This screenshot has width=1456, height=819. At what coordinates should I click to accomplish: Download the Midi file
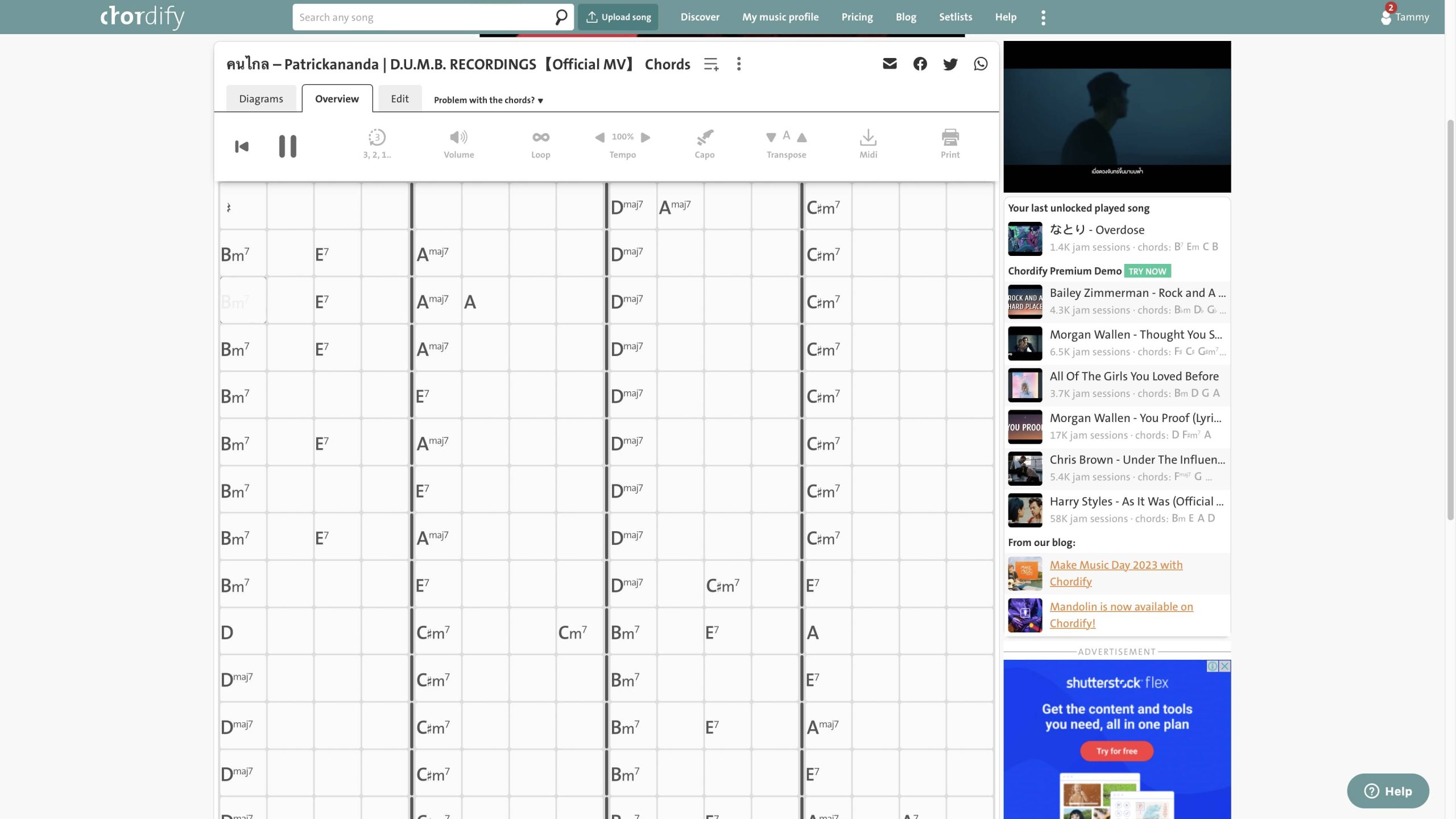868,144
